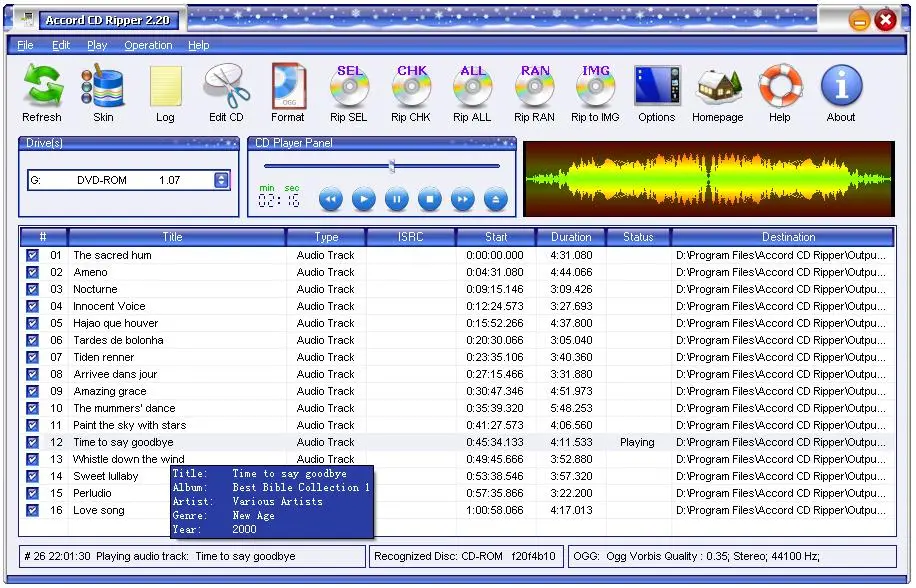Pause playback in CD Player Panel
The image size is (916, 588).
click(x=397, y=199)
